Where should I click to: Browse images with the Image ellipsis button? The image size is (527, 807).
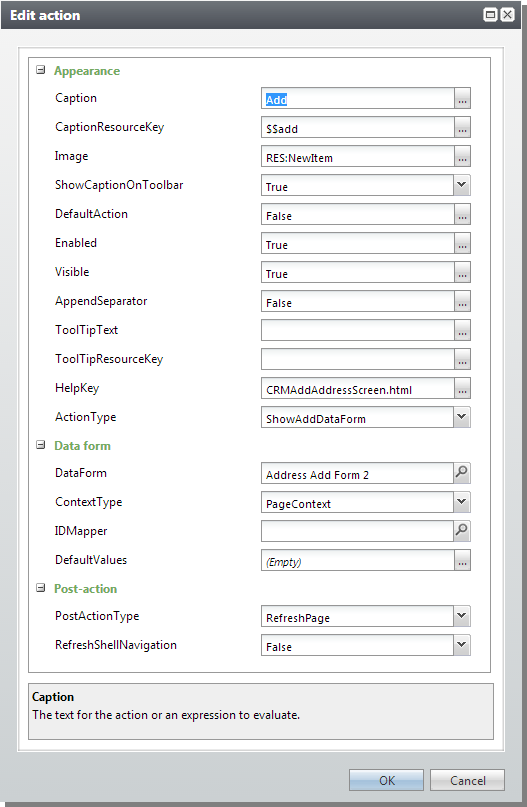tap(462, 156)
